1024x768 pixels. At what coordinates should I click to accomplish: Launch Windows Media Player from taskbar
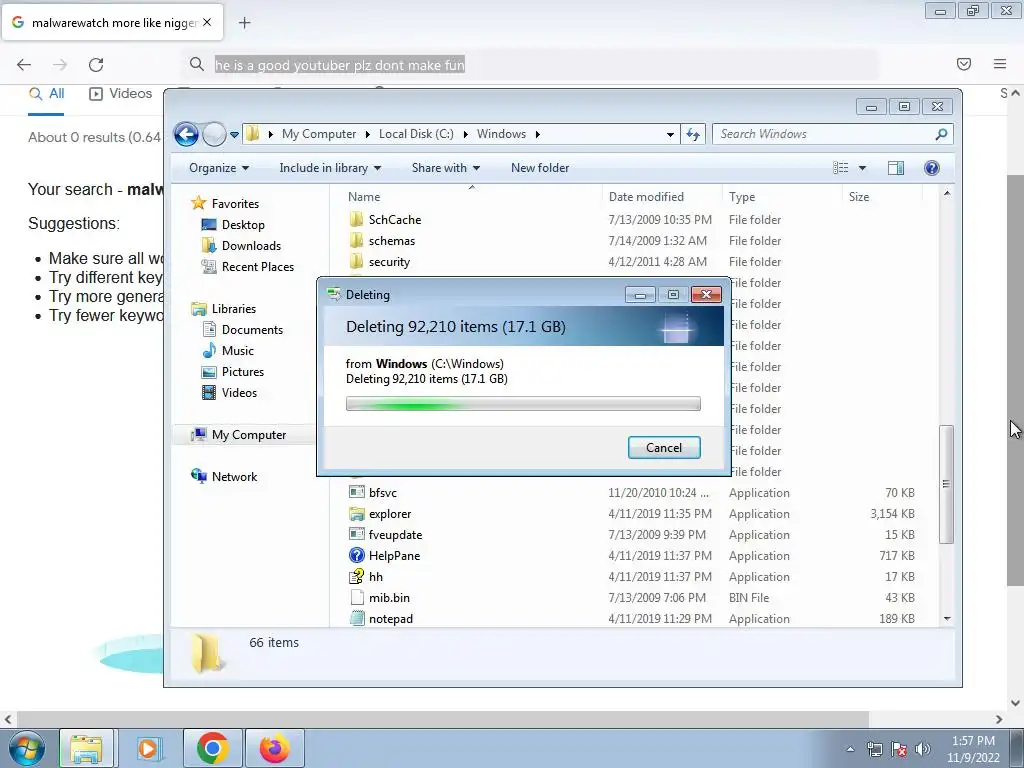[148, 748]
